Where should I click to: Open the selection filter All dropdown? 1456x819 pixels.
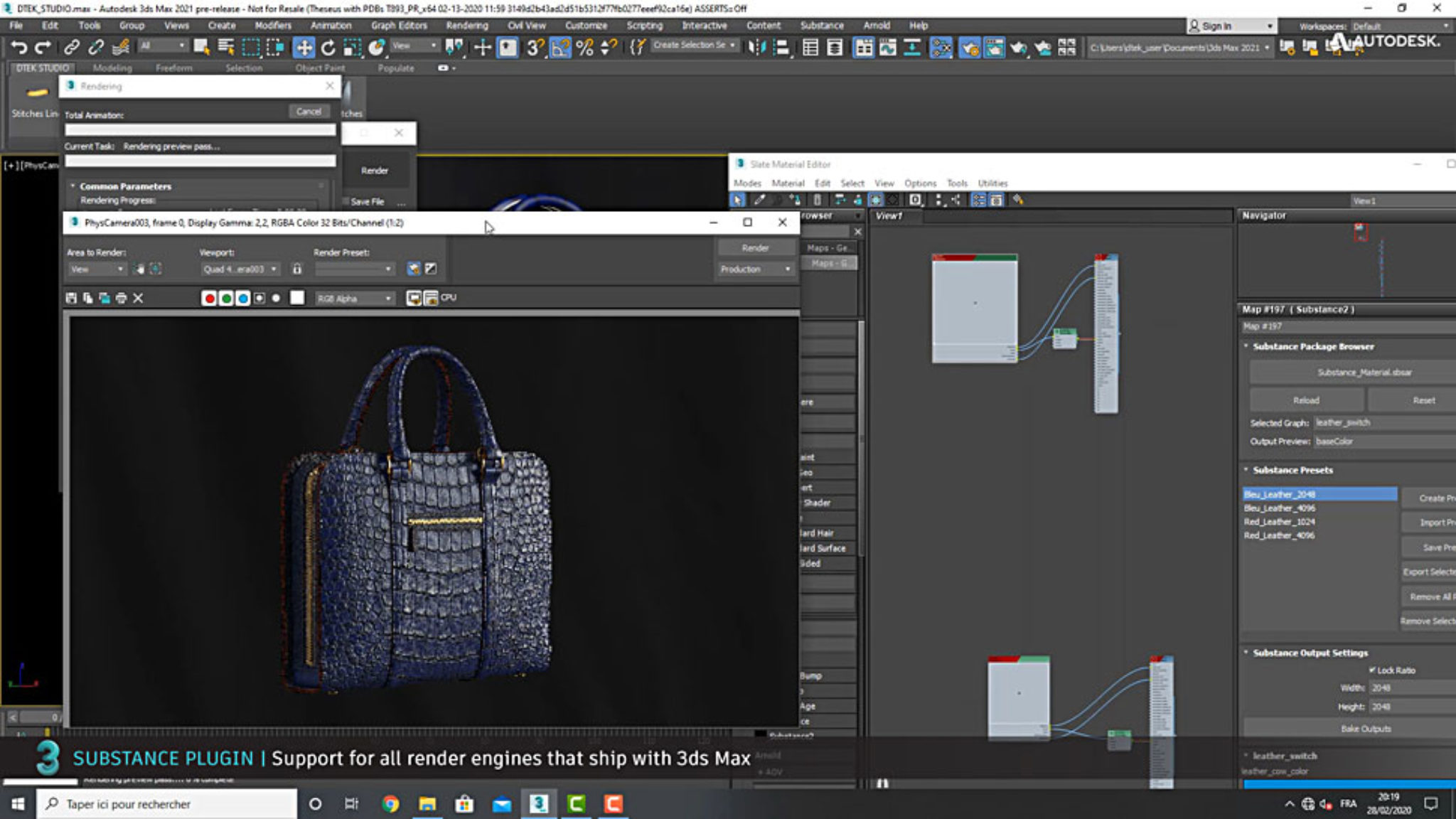point(162,46)
